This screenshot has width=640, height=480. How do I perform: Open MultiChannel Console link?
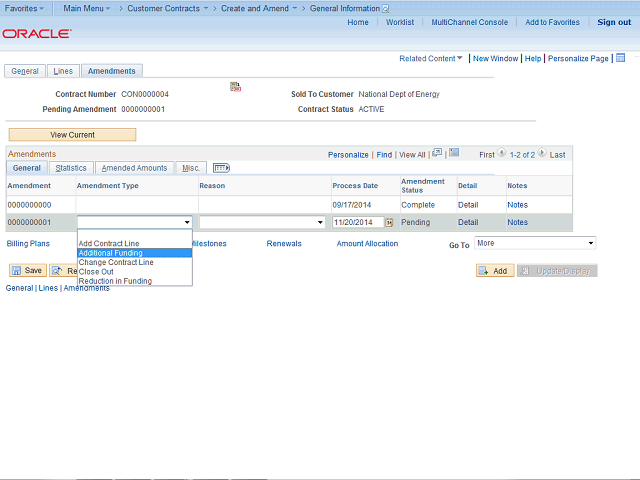pos(469,22)
